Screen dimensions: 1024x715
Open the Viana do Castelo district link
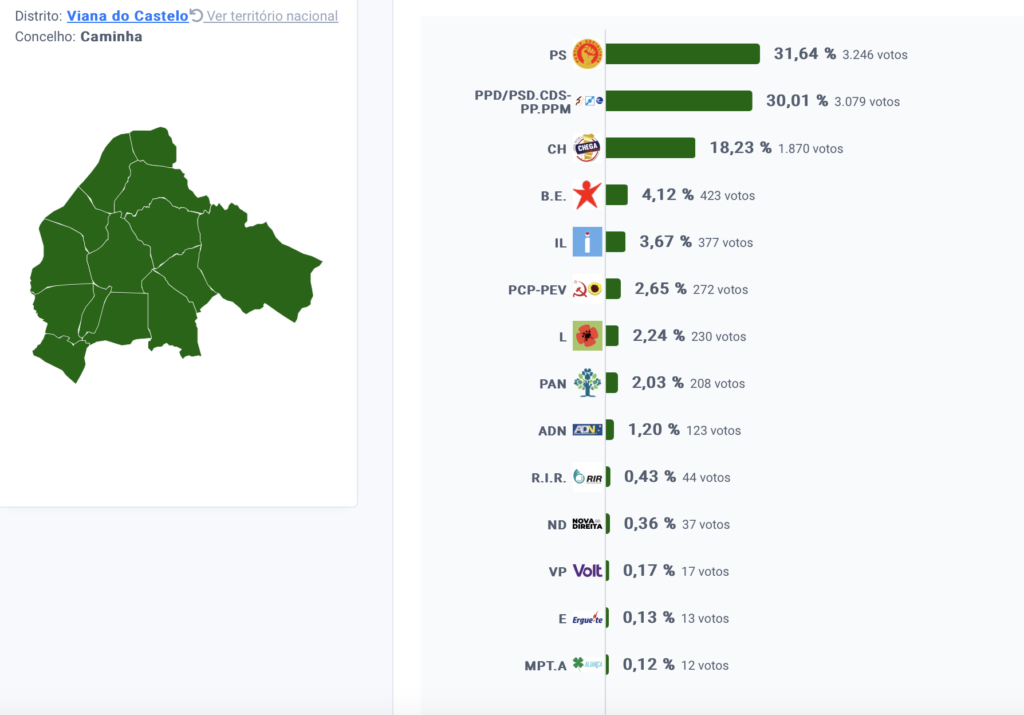click(x=127, y=16)
